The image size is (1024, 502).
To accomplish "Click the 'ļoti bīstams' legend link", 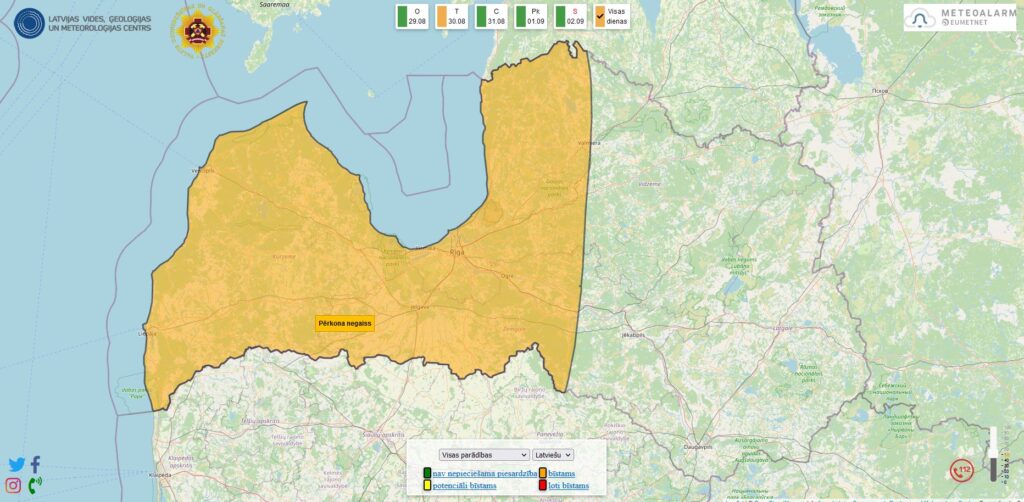I will pos(568,486).
